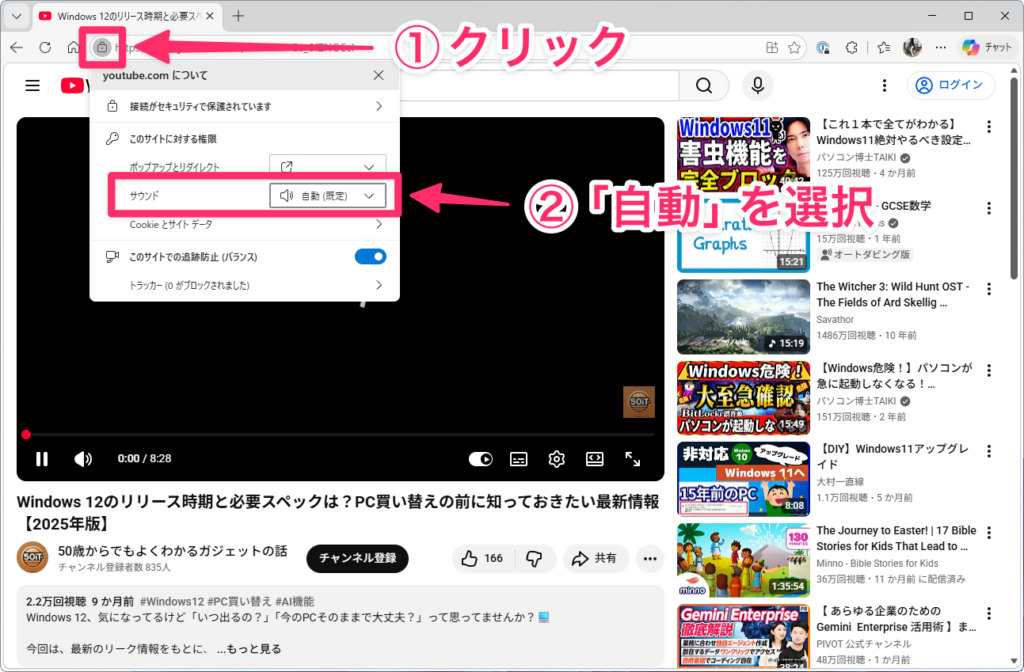Open the サウンド permission dropdown
Image resolution: width=1024 pixels, height=672 pixels.
tap(328, 196)
